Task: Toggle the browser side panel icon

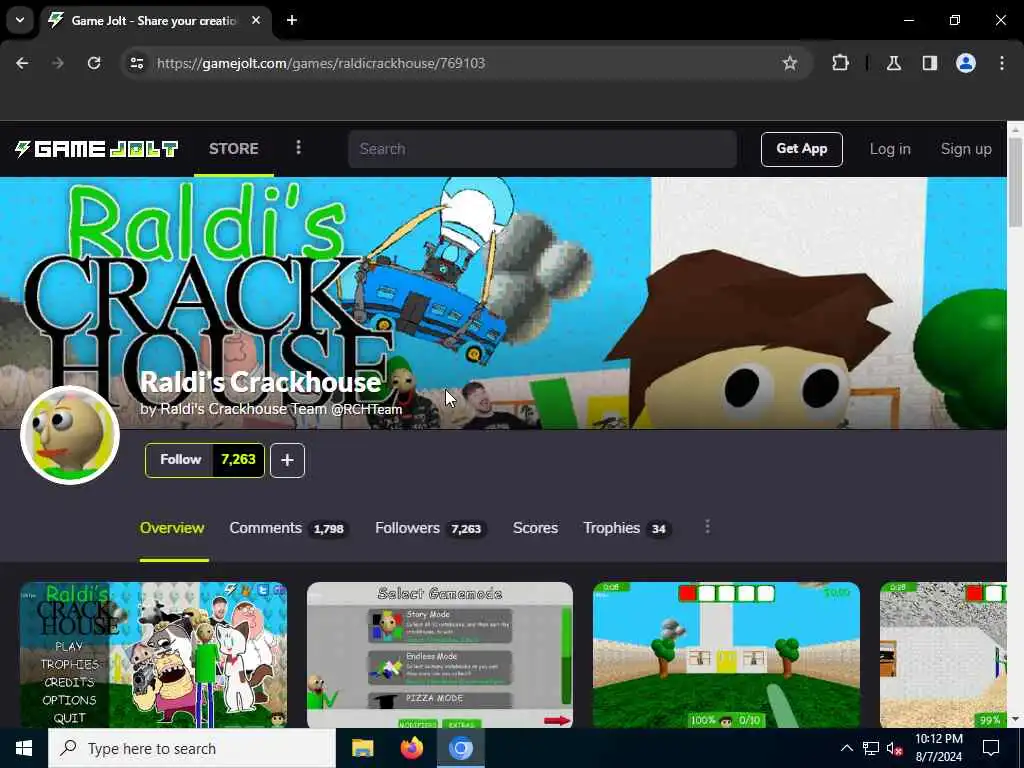Action: 930,63
